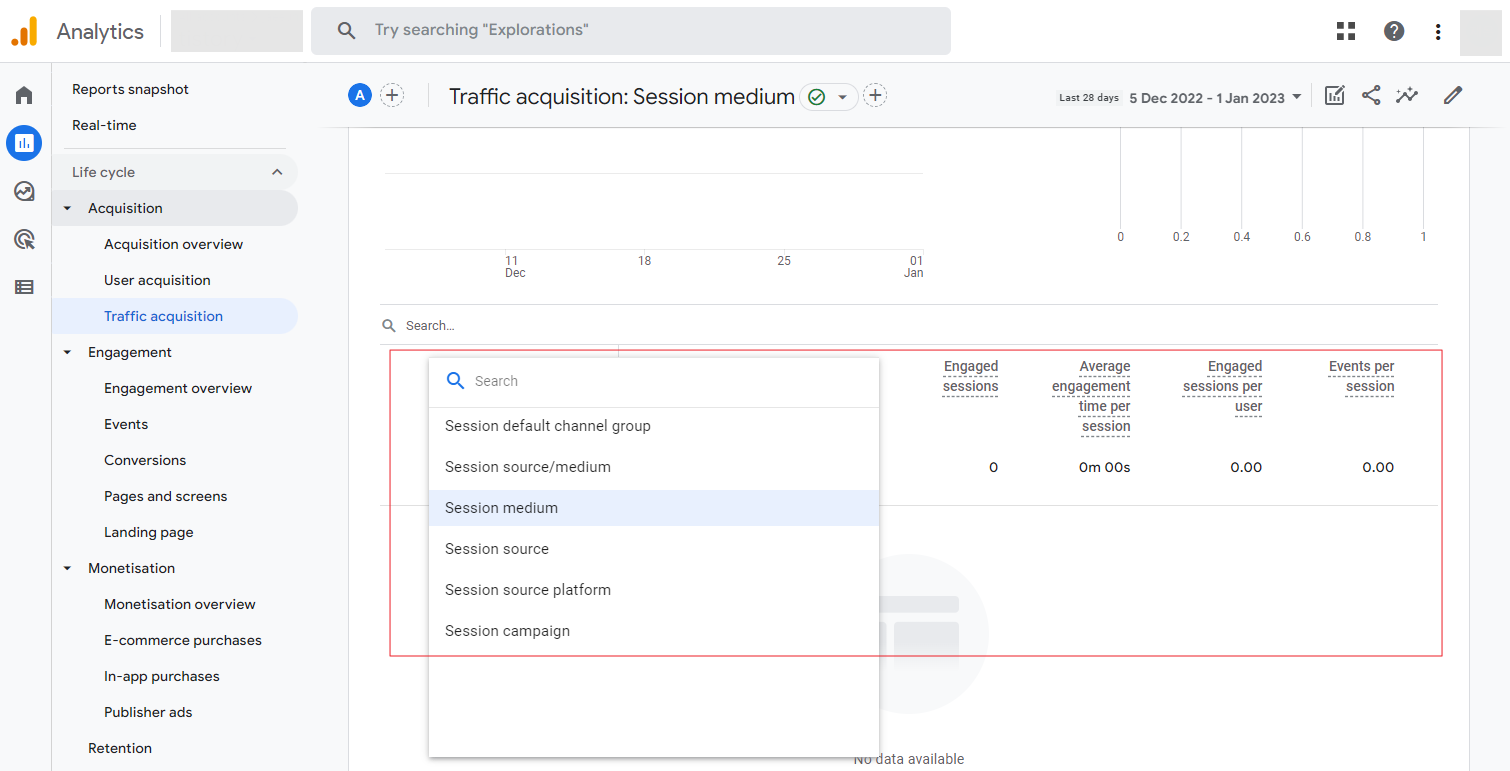
Task: Open report status check dropdown
Action: [829, 97]
